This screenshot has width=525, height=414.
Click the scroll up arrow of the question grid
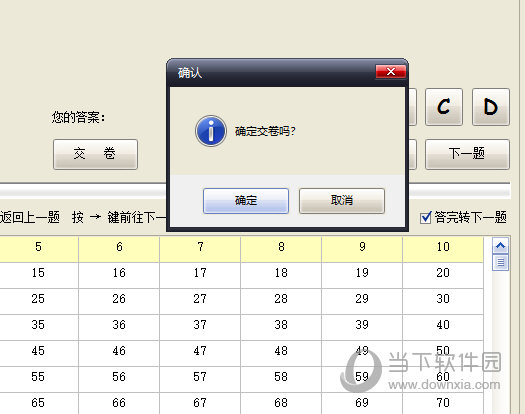click(501, 246)
